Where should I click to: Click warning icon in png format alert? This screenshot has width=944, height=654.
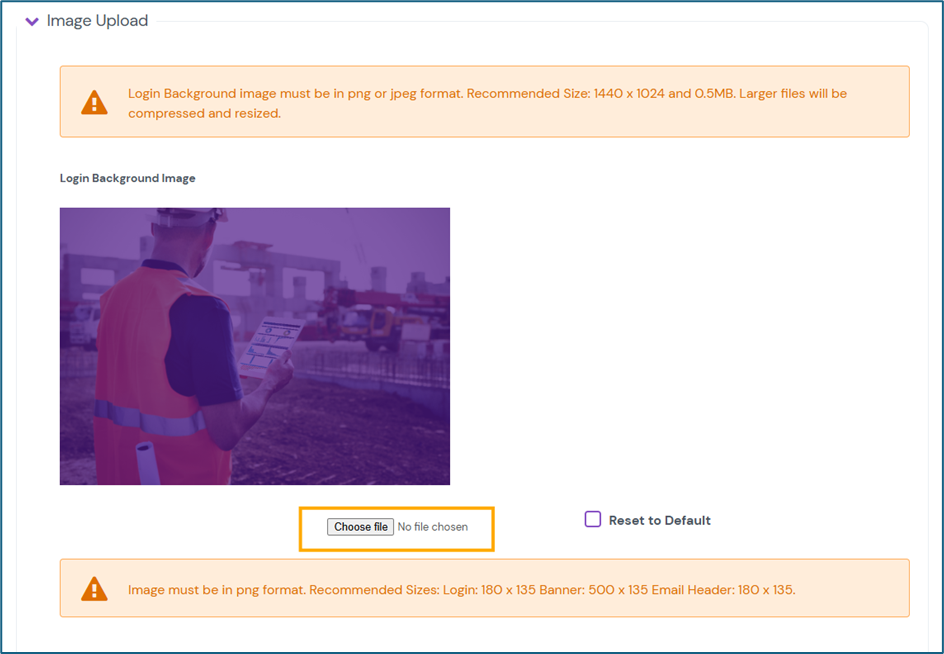94,589
